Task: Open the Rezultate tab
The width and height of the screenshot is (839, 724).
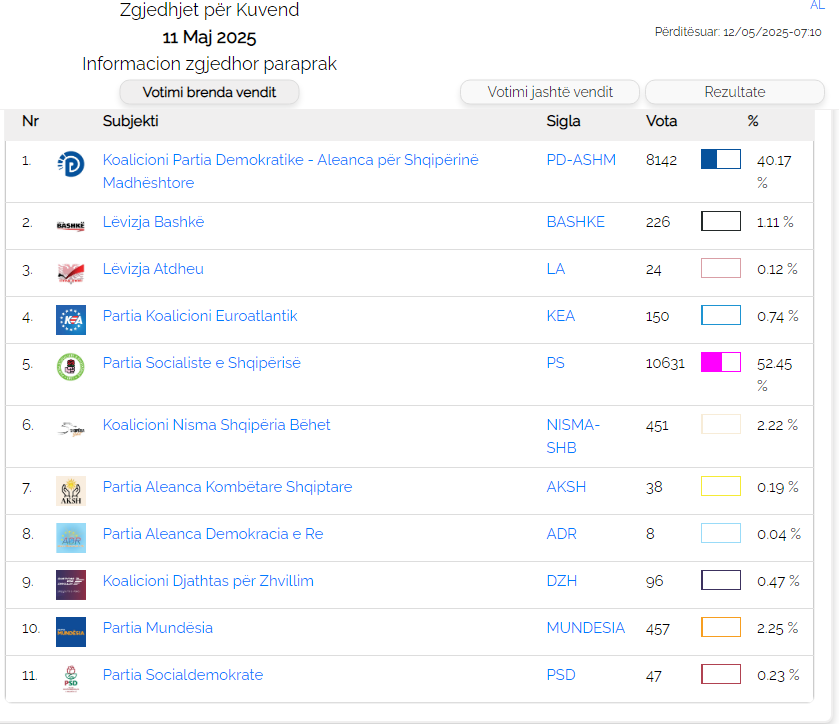Action: [735, 92]
